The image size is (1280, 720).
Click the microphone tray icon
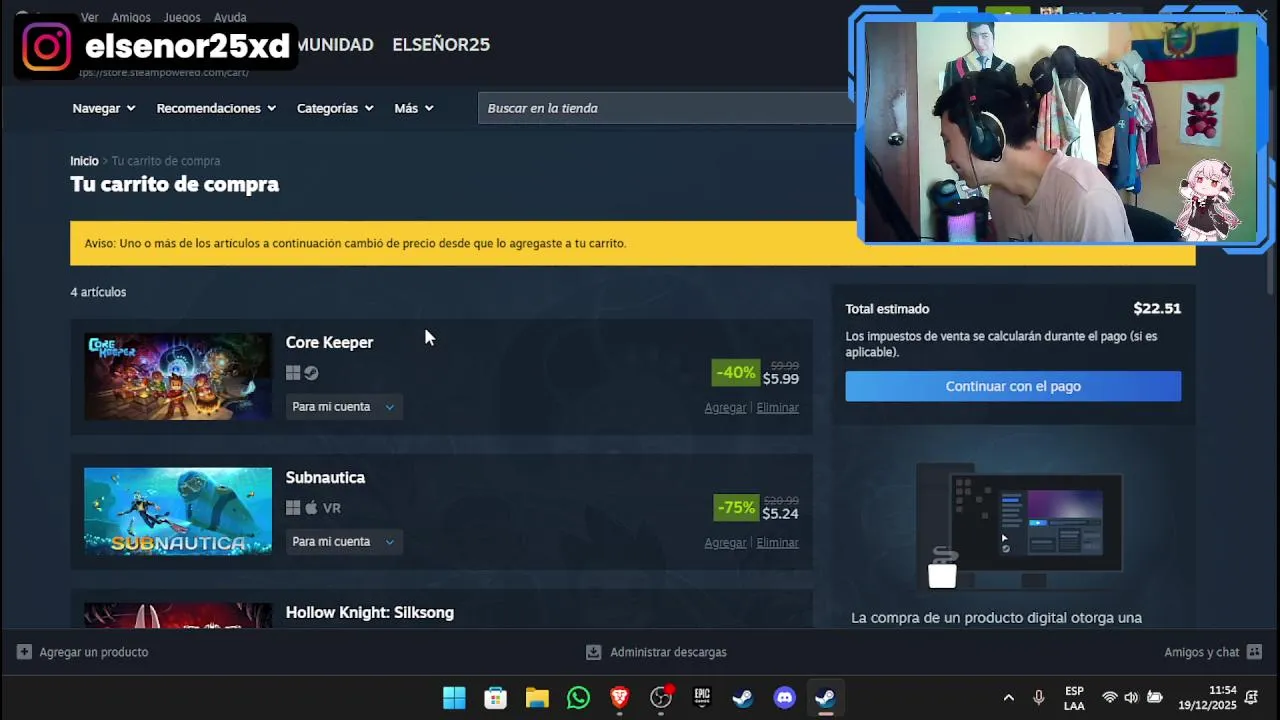point(1039,698)
